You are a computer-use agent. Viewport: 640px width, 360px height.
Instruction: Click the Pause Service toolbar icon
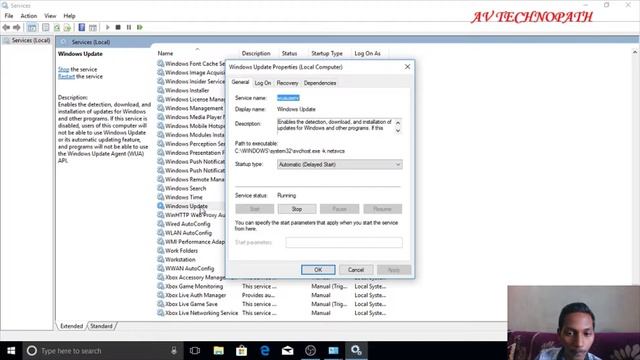coord(129,27)
